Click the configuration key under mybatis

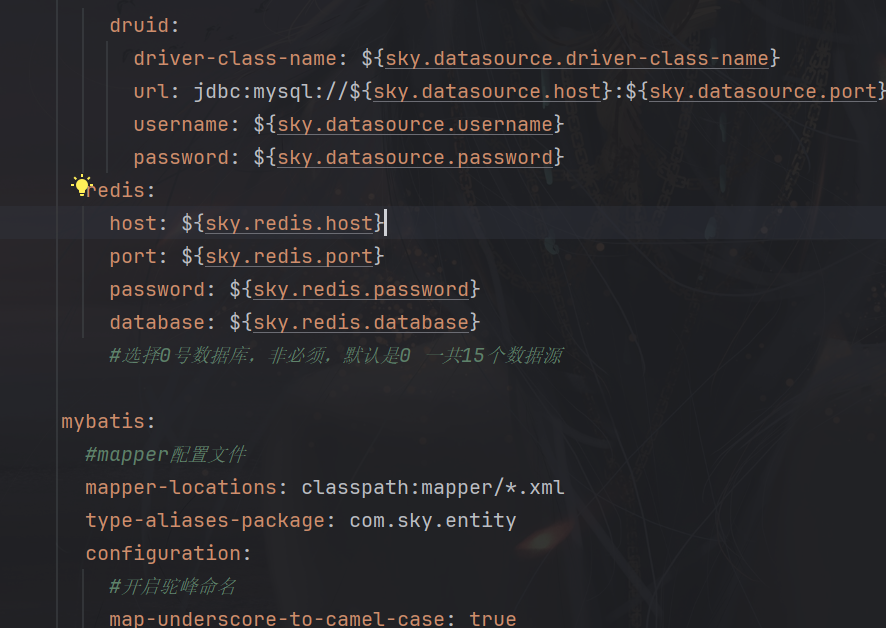[x=164, y=554]
